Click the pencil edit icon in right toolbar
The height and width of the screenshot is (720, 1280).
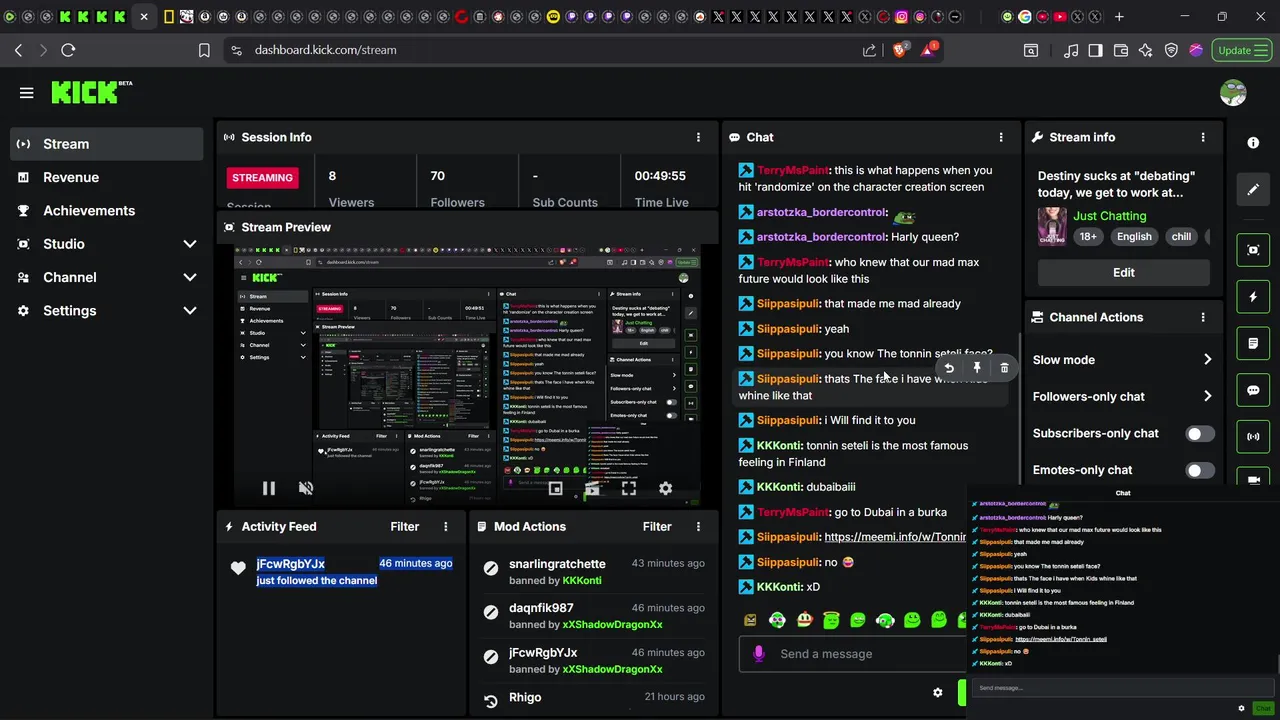pyautogui.click(x=1253, y=189)
